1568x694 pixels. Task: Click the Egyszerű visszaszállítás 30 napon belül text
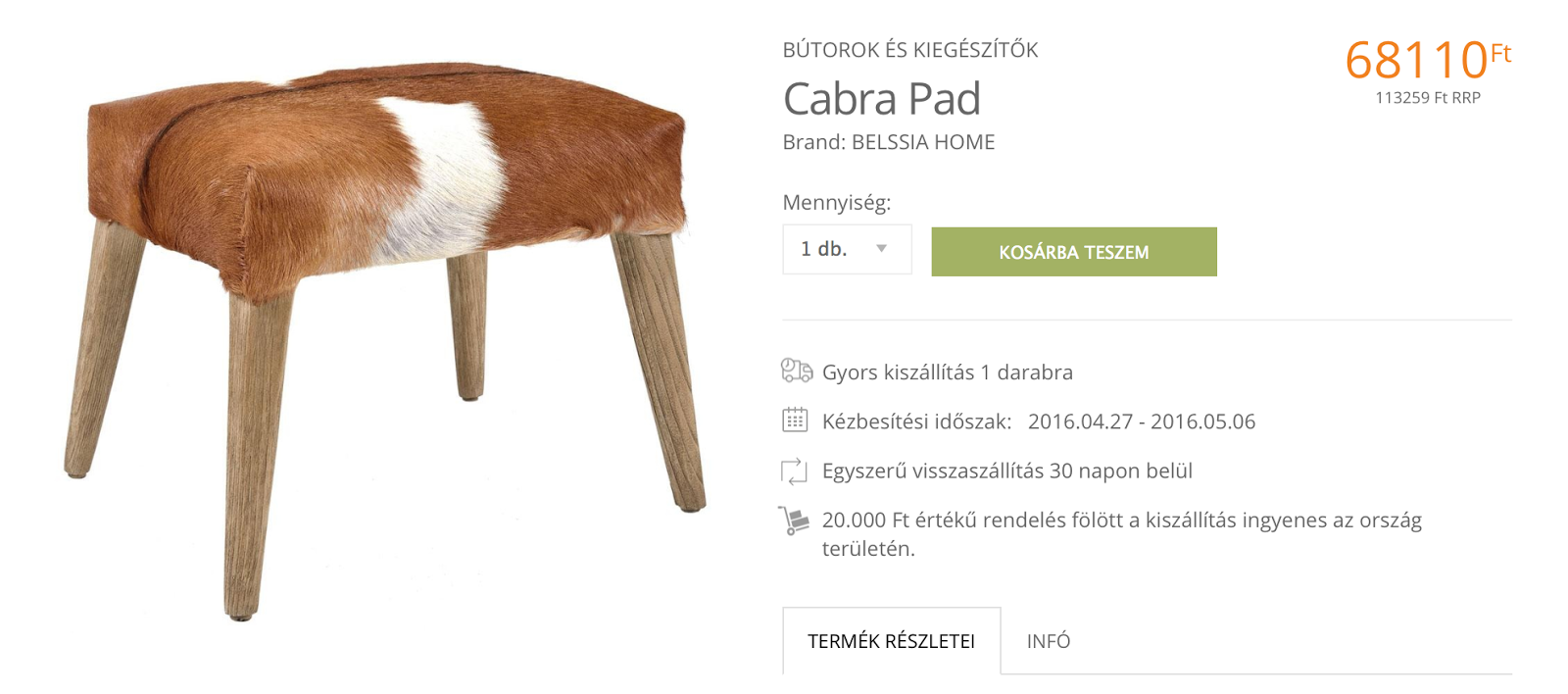pos(1007,471)
